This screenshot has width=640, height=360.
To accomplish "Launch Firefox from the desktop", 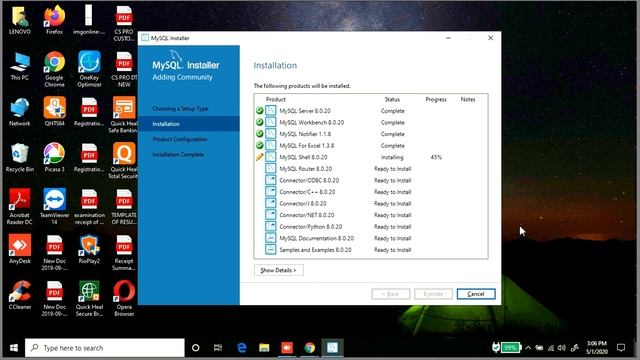I will point(54,20).
